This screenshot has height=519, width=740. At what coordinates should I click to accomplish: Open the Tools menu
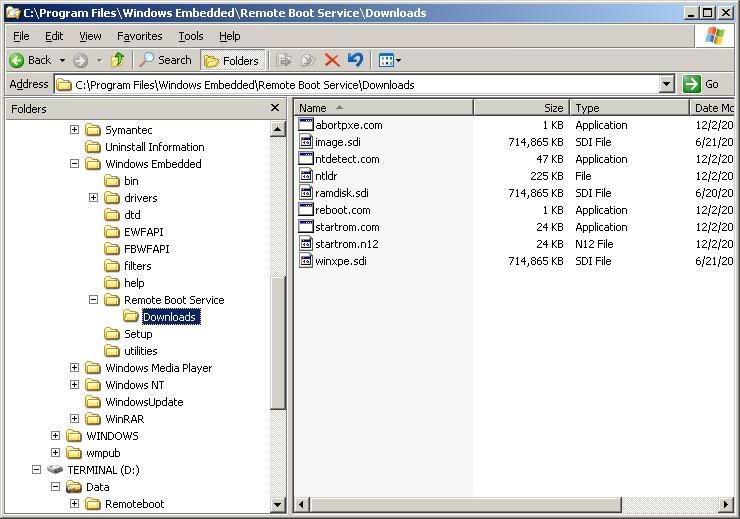click(x=190, y=36)
